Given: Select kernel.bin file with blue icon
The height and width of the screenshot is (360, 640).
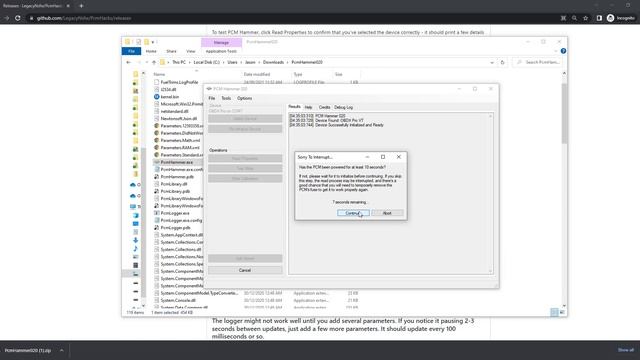Looking at the screenshot, I should point(170,97).
